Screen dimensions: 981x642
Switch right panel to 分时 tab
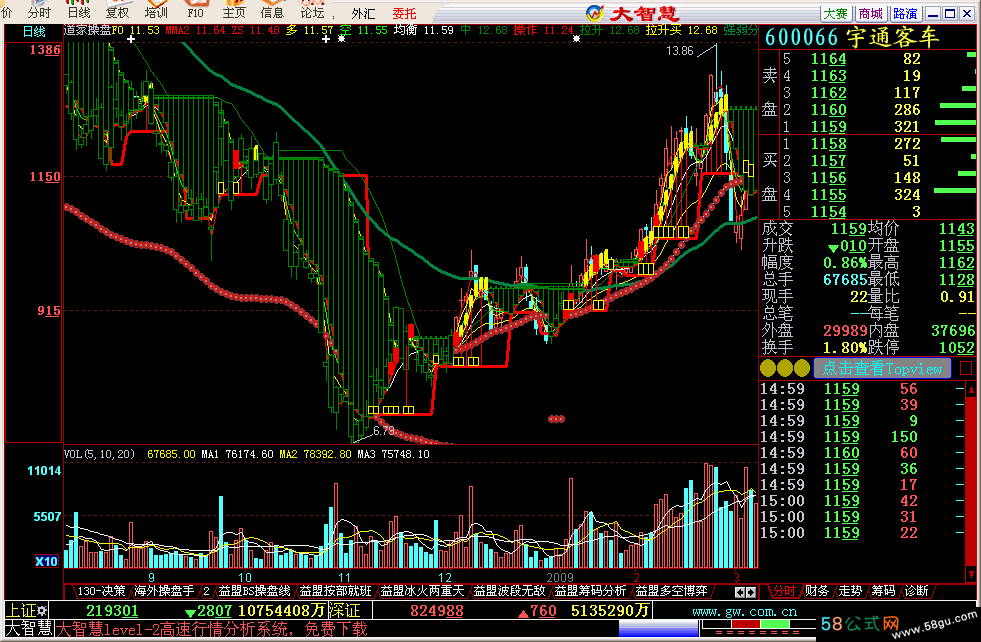click(x=783, y=591)
